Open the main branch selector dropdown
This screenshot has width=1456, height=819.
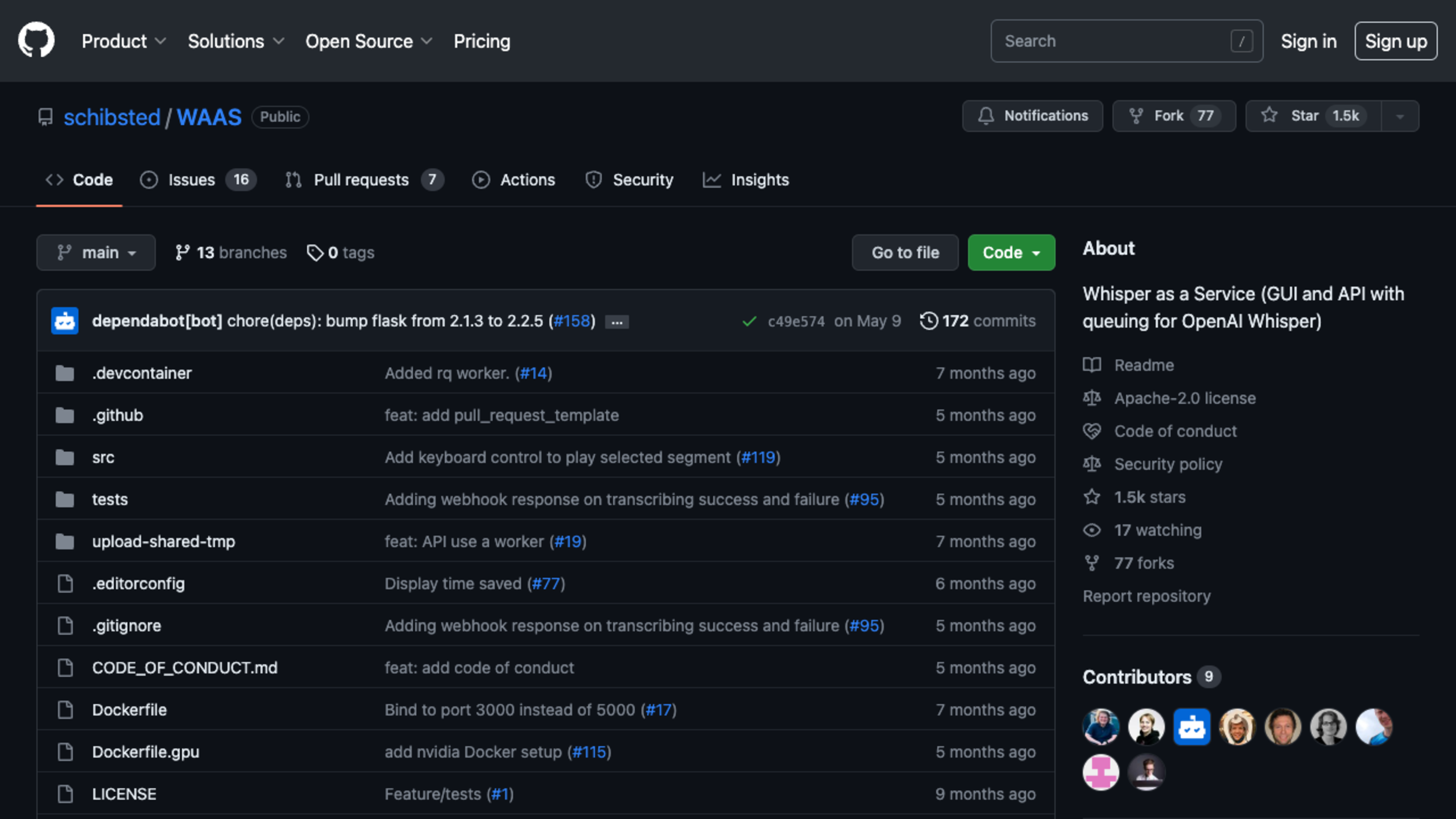[96, 253]
